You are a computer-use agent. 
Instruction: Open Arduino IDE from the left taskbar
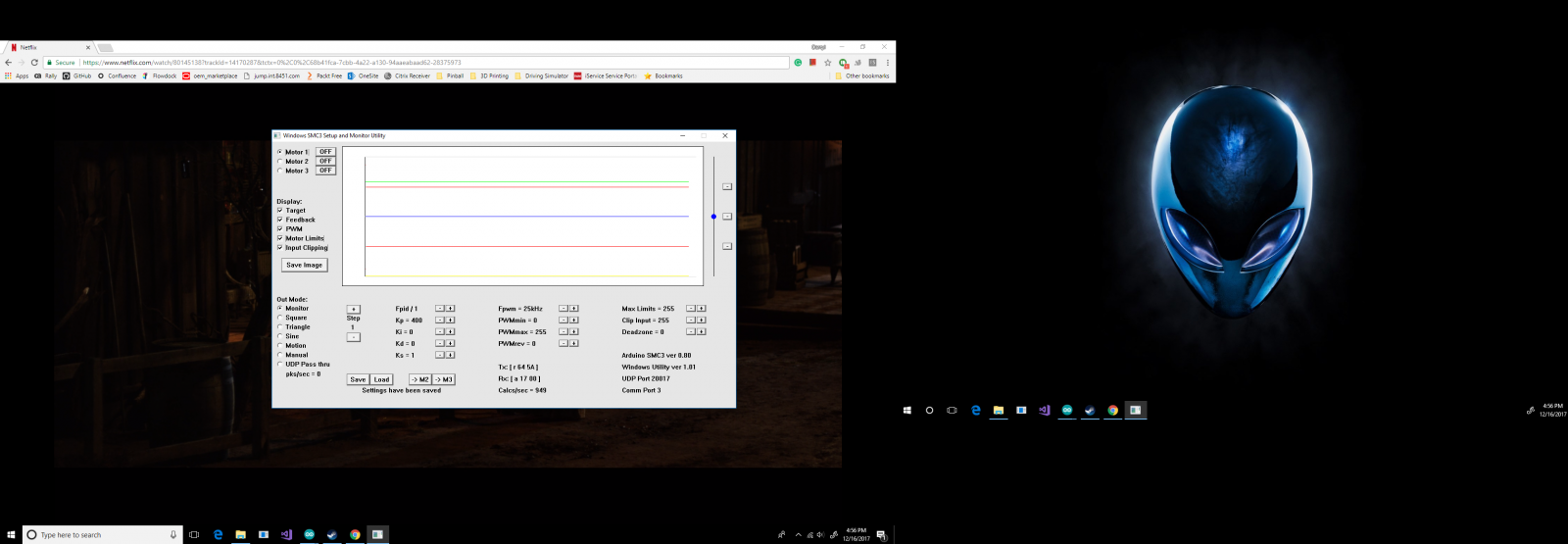click(x=309, y=535)
